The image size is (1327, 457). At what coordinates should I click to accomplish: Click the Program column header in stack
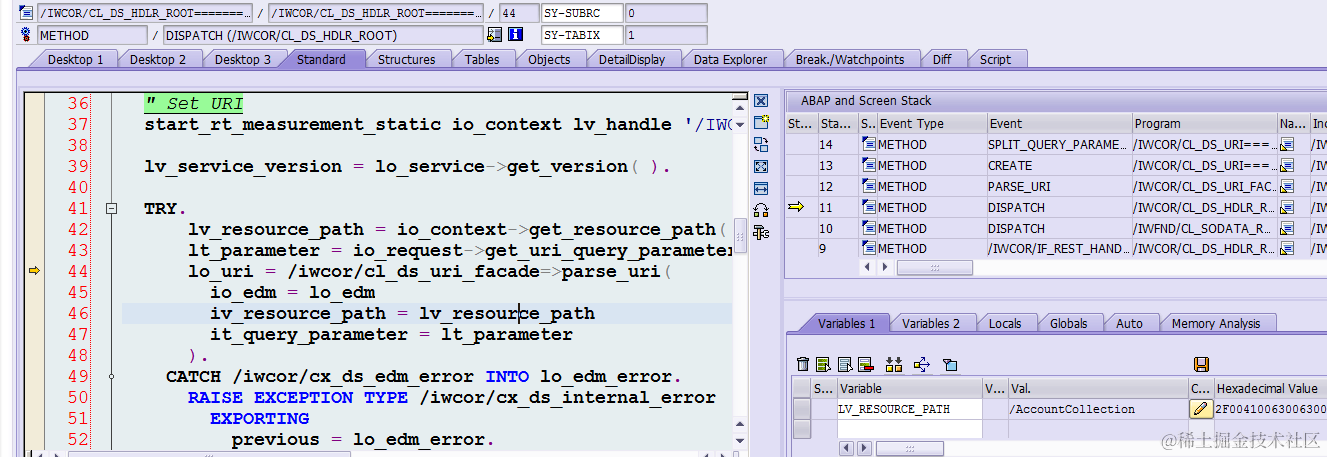click(x=1204, y=124)
